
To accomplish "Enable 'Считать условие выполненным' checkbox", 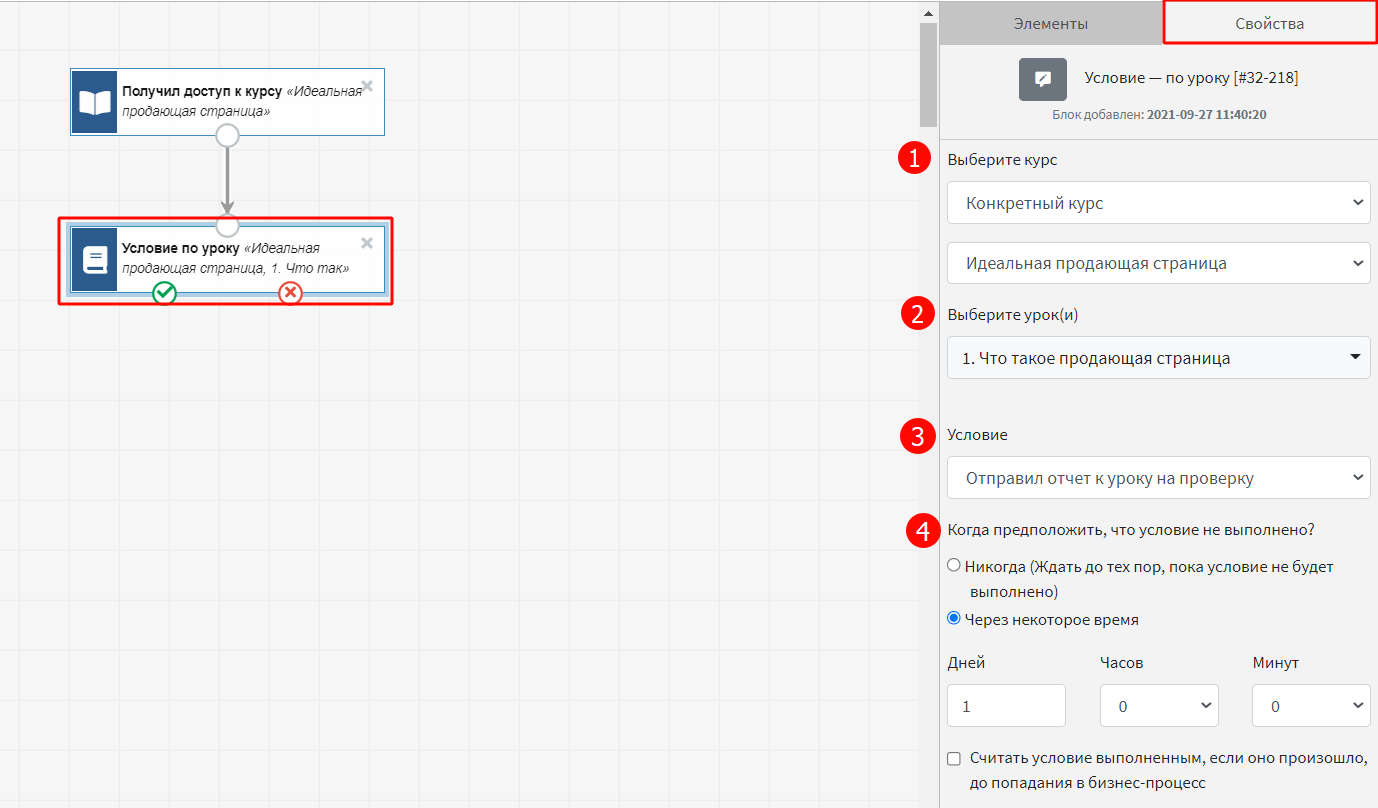I will [x=954, y=758].
